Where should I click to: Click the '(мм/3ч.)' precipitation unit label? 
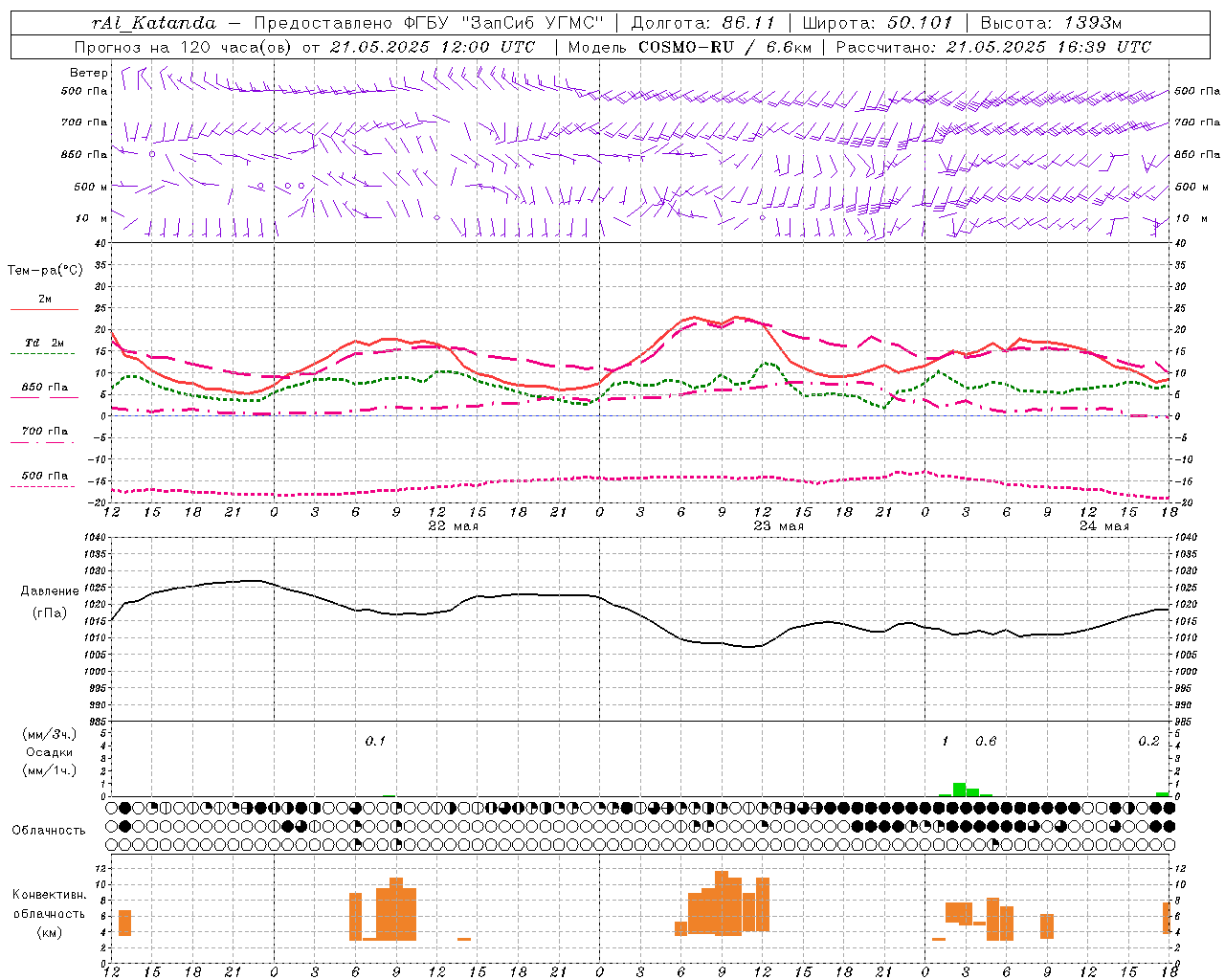(x=50, y=734)
